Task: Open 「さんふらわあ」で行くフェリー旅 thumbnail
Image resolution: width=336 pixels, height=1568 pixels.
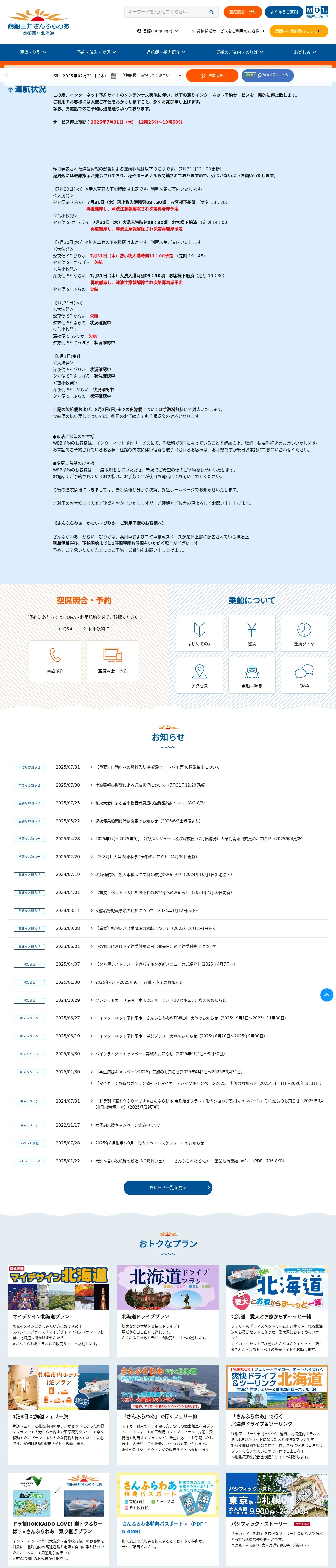Action: 168,1387
